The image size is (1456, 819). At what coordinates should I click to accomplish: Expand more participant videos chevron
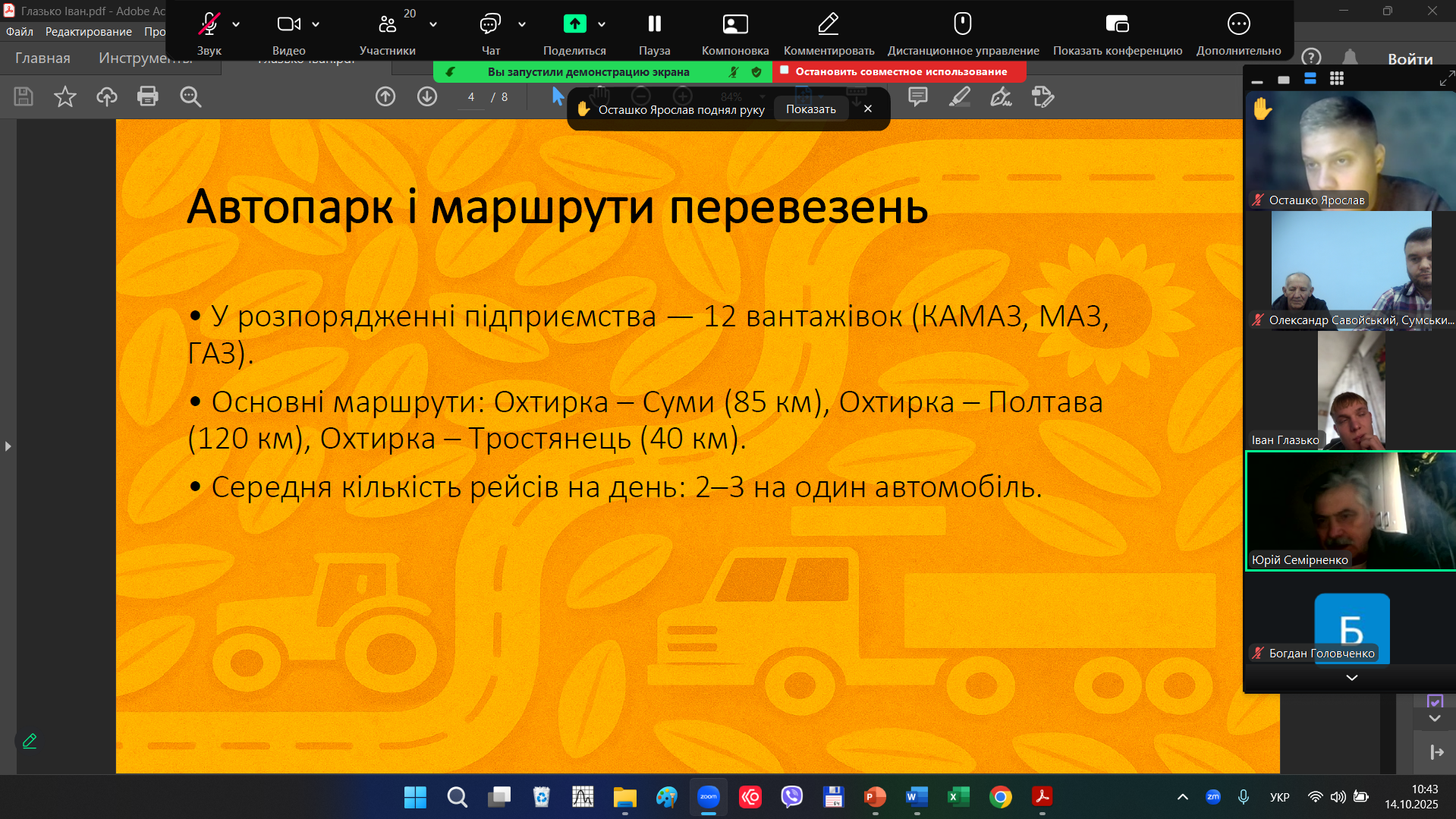pos(1351,678)
